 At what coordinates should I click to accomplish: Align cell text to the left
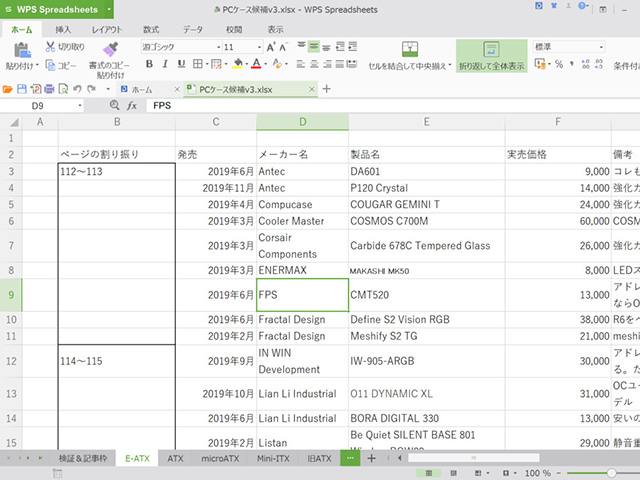coord(301,64)
